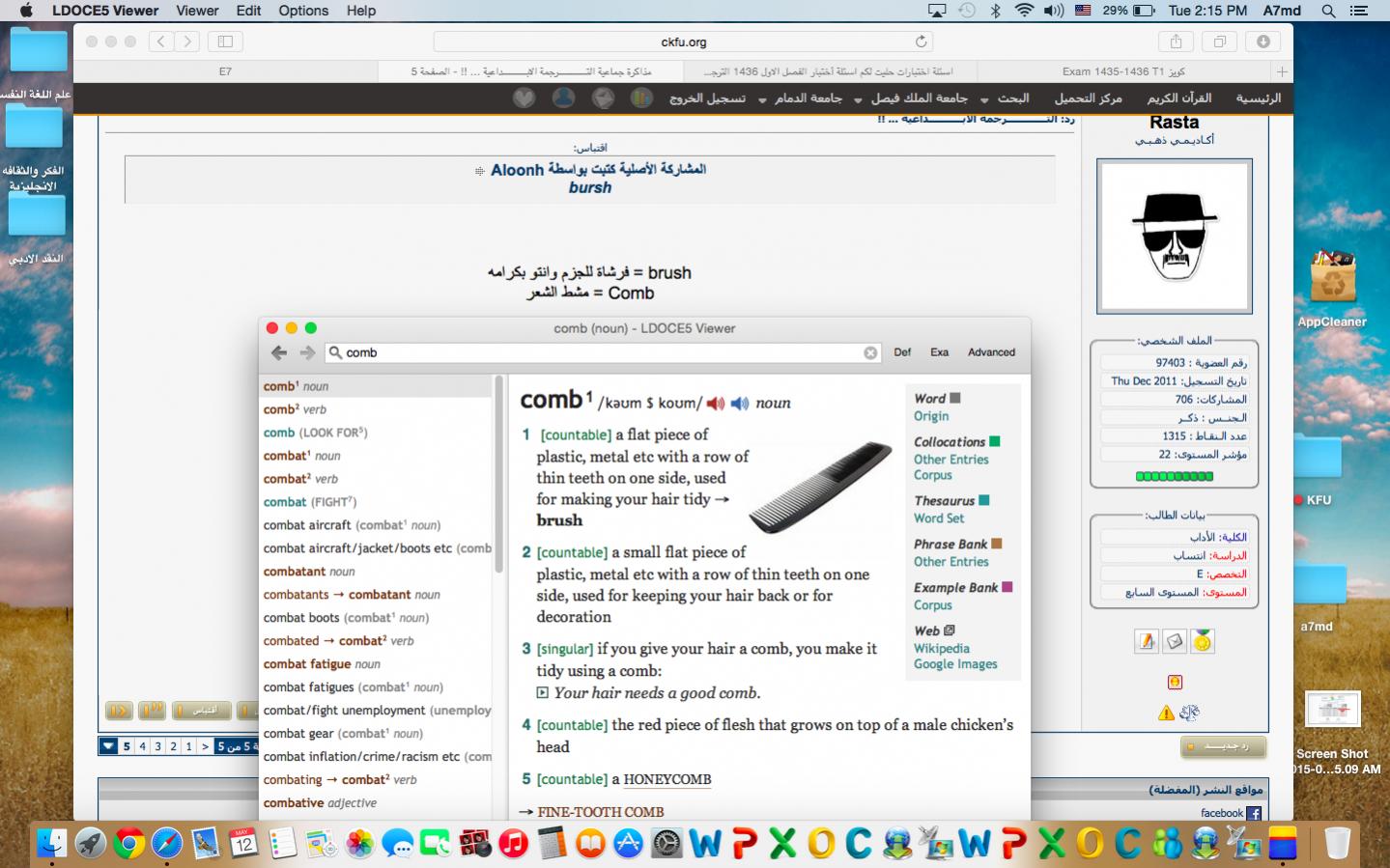This screenshot has width=1390, height=868.
Task: Play the blue American pronunciation speaker
Action: point(740,404)
